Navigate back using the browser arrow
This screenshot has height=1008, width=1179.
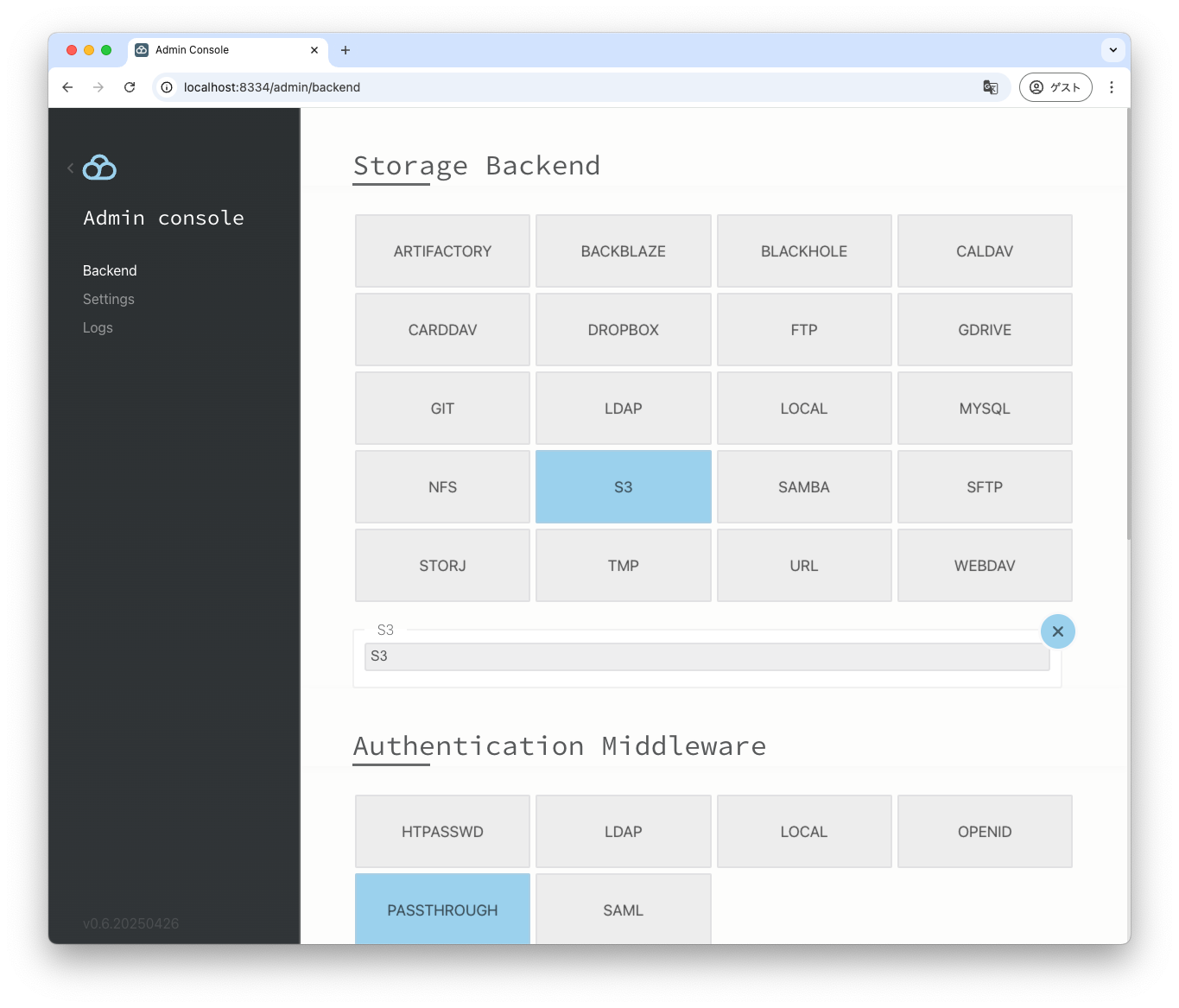[67, 87]
